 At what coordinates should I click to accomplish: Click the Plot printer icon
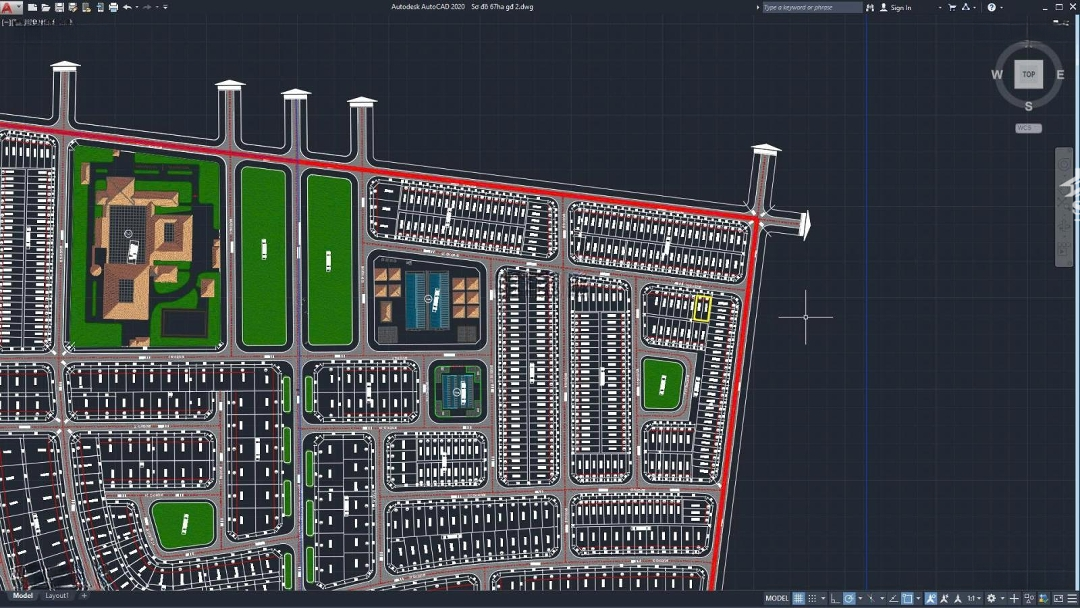pos(112,7)
